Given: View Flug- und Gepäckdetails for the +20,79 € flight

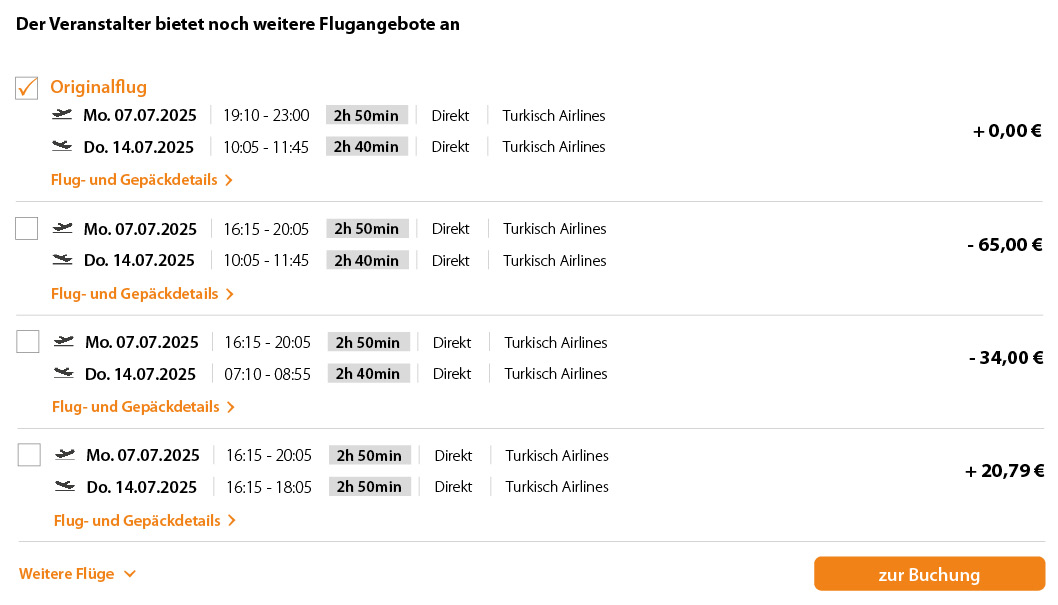Looking at the screenshot, I should [x=143, y=521].
